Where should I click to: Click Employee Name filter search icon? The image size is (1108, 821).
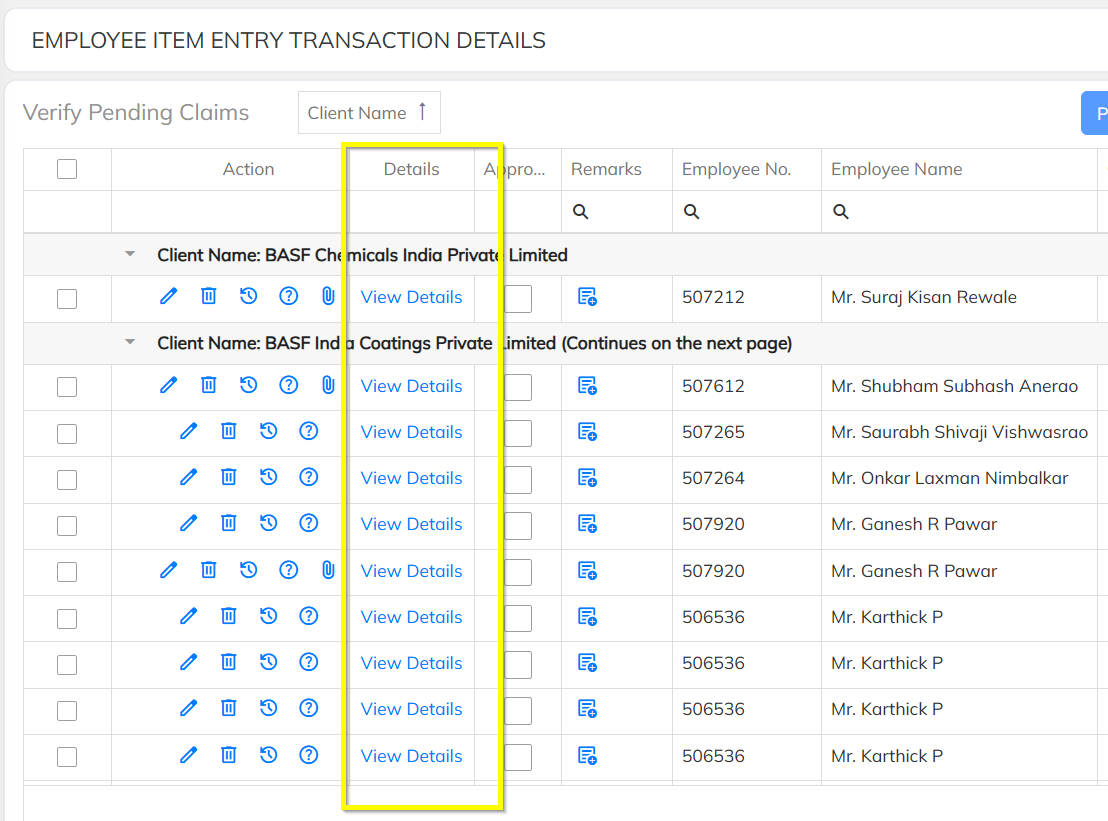coord(840,211)
